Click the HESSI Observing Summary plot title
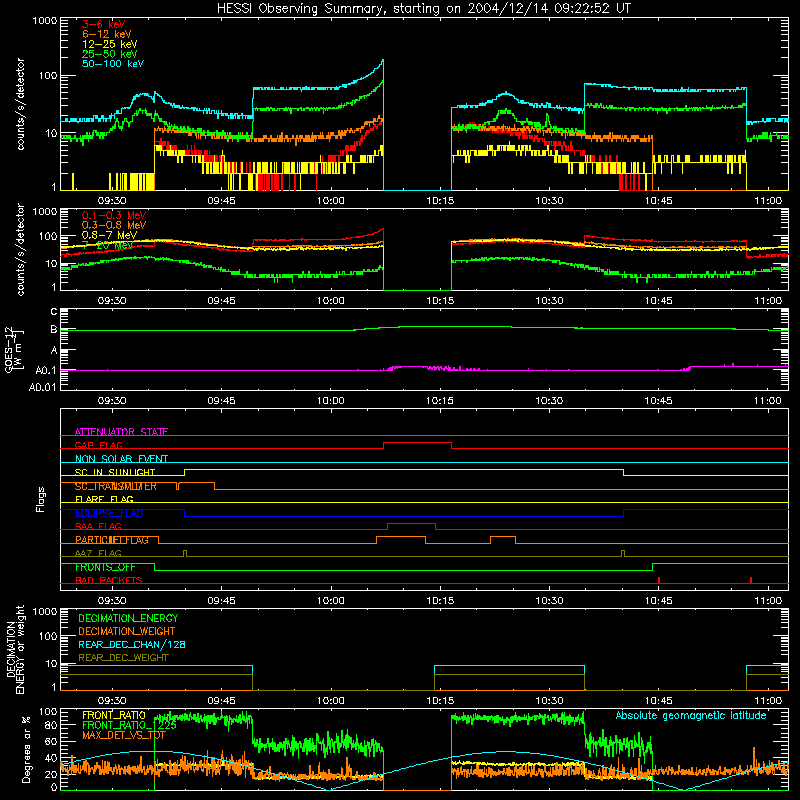800x800 pixels. 423,9
